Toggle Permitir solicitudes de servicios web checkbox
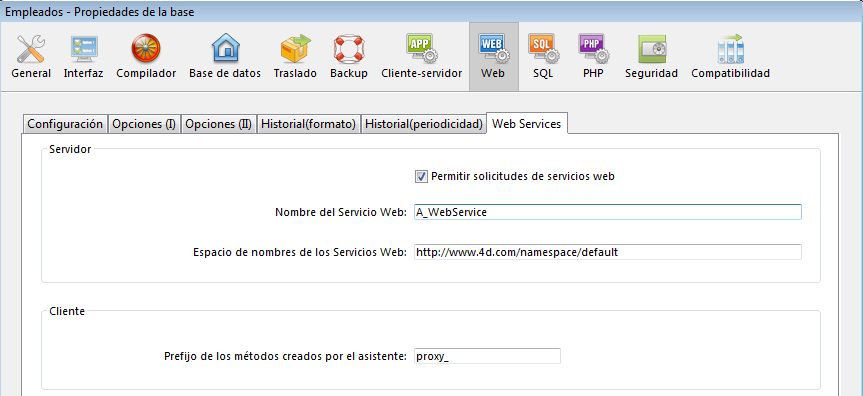Screen dimensions: 863x396 click(x=421, y=176)
